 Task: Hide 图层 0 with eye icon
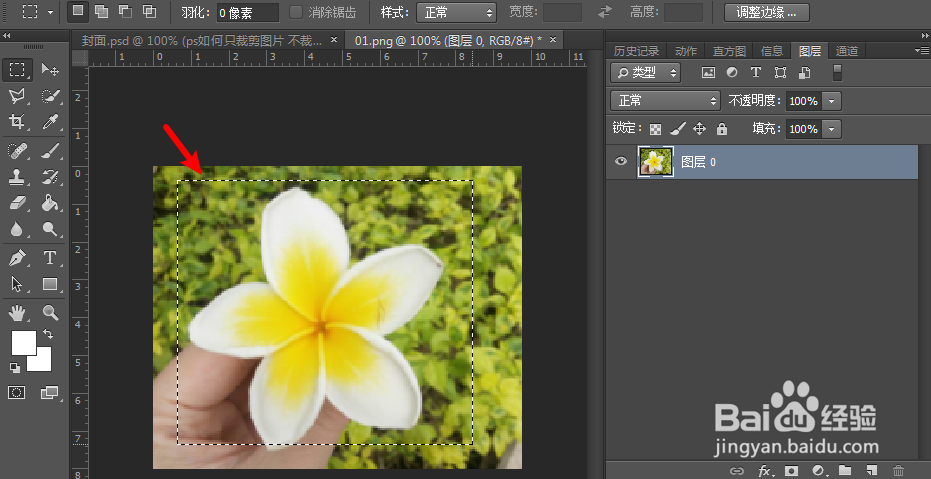620,161
